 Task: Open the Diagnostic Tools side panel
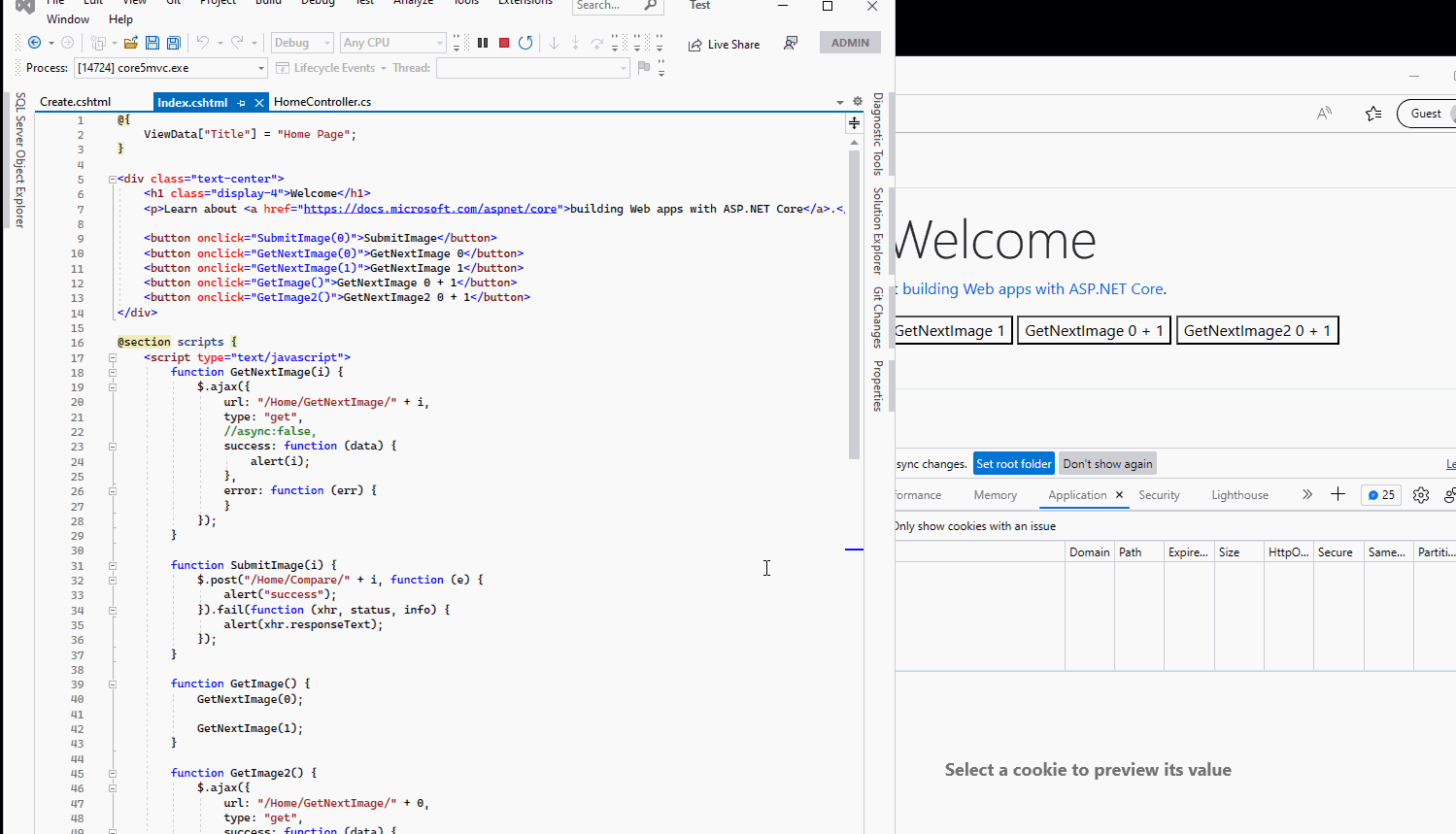877,133
